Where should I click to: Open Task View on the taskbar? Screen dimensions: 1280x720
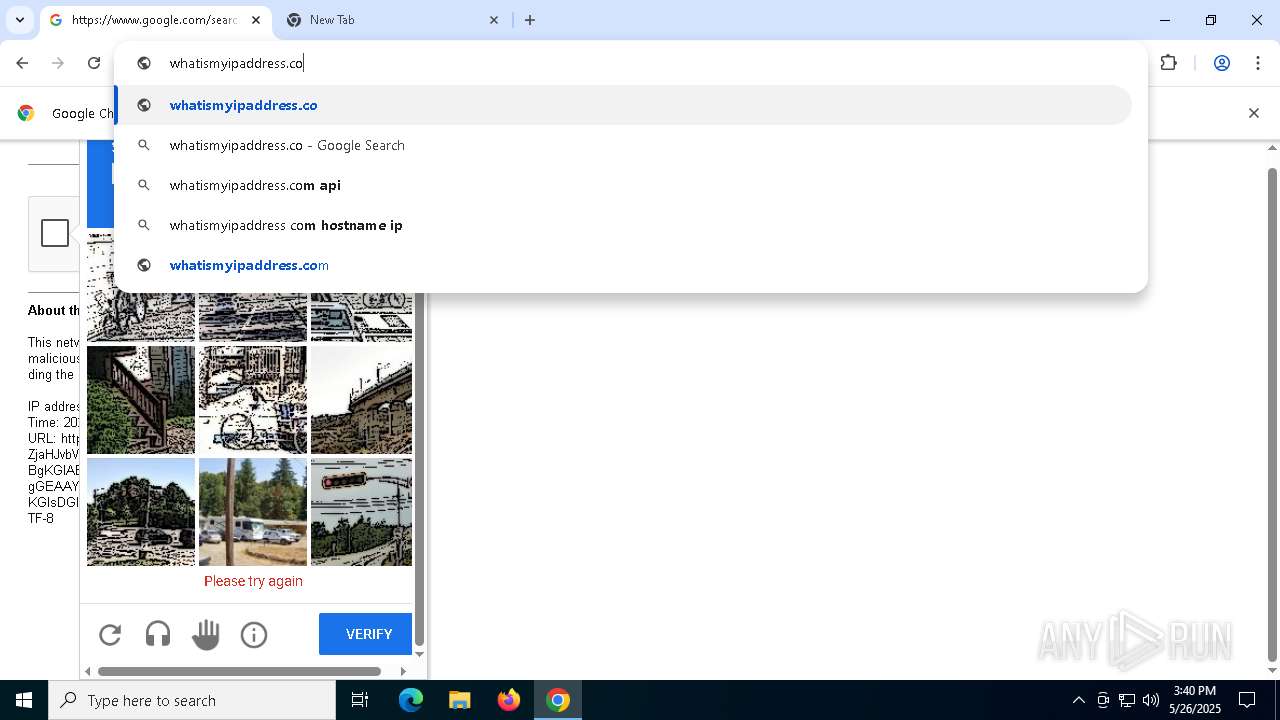360,700
